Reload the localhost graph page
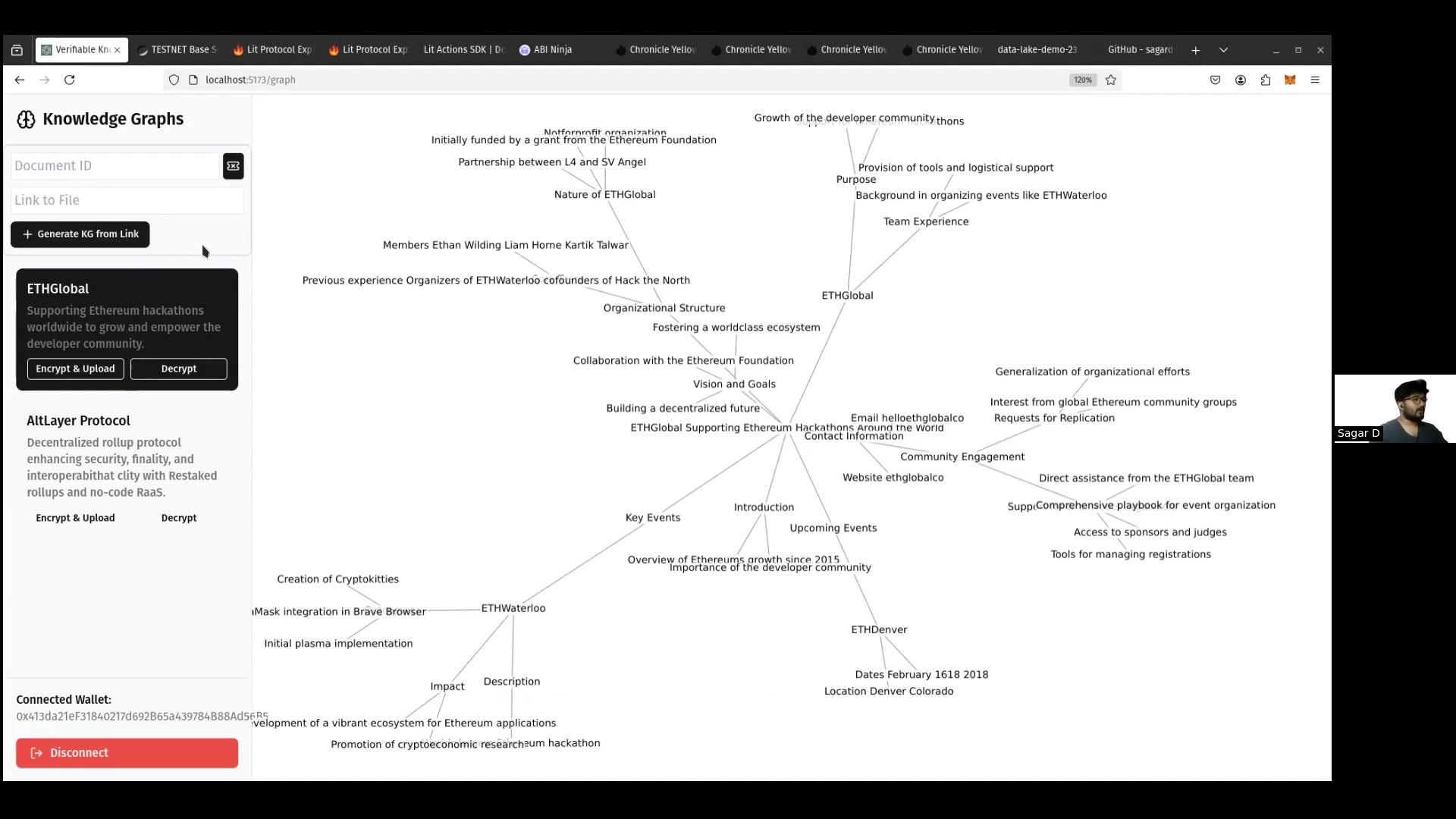 (x=70, y=80)
